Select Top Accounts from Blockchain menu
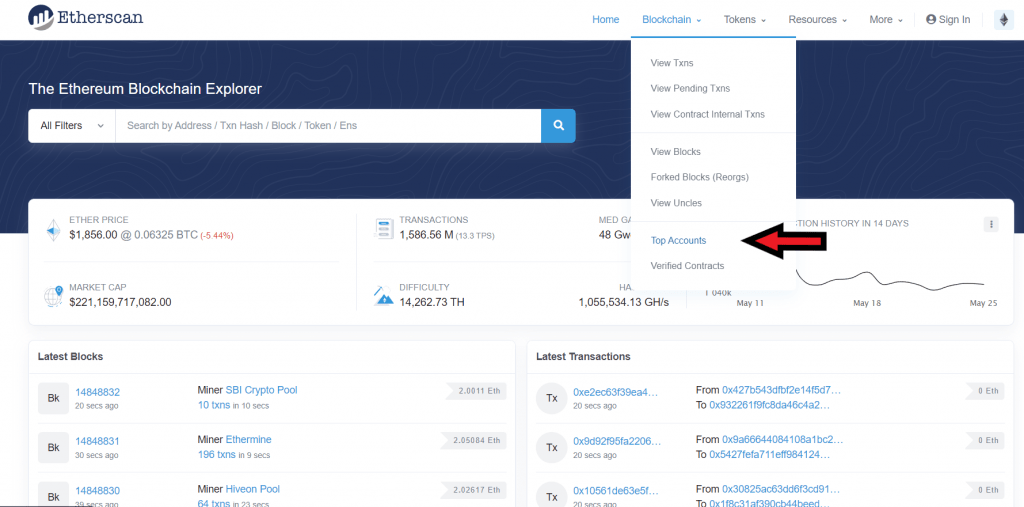1024x507 pixels. click(x=678, y=241)
